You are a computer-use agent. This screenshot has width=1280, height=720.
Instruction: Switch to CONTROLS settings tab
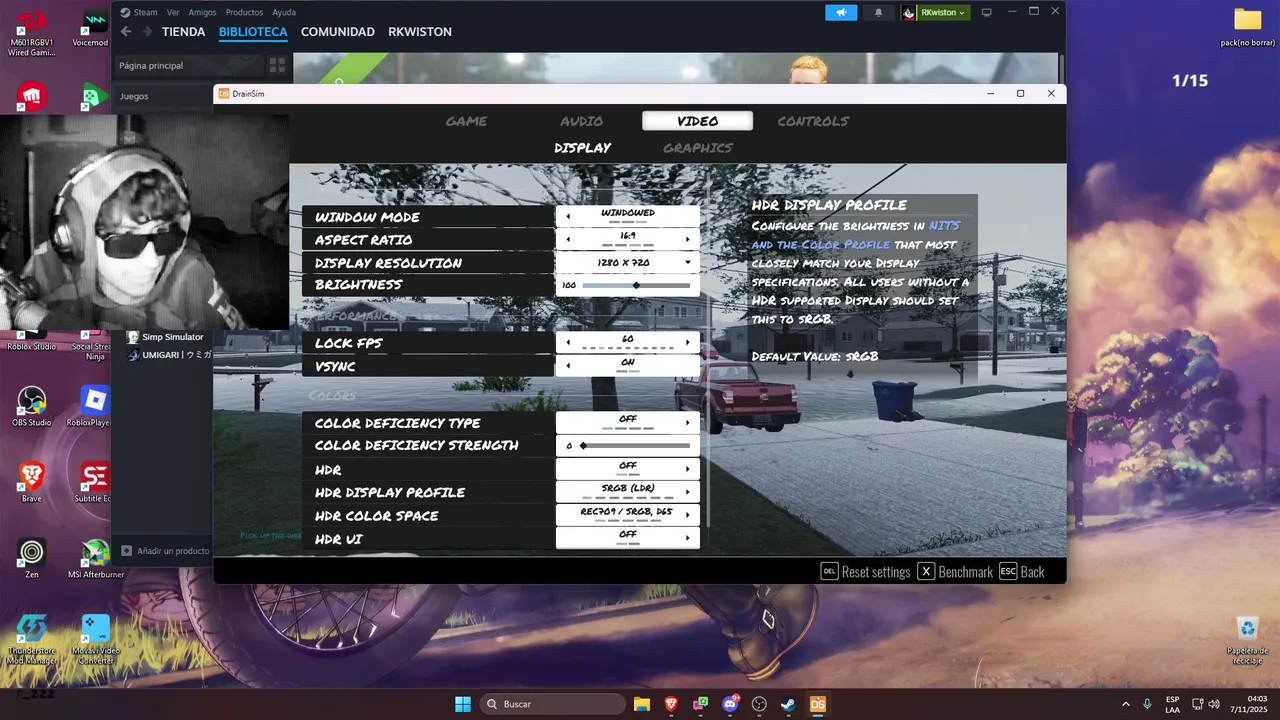pos(813,121)
